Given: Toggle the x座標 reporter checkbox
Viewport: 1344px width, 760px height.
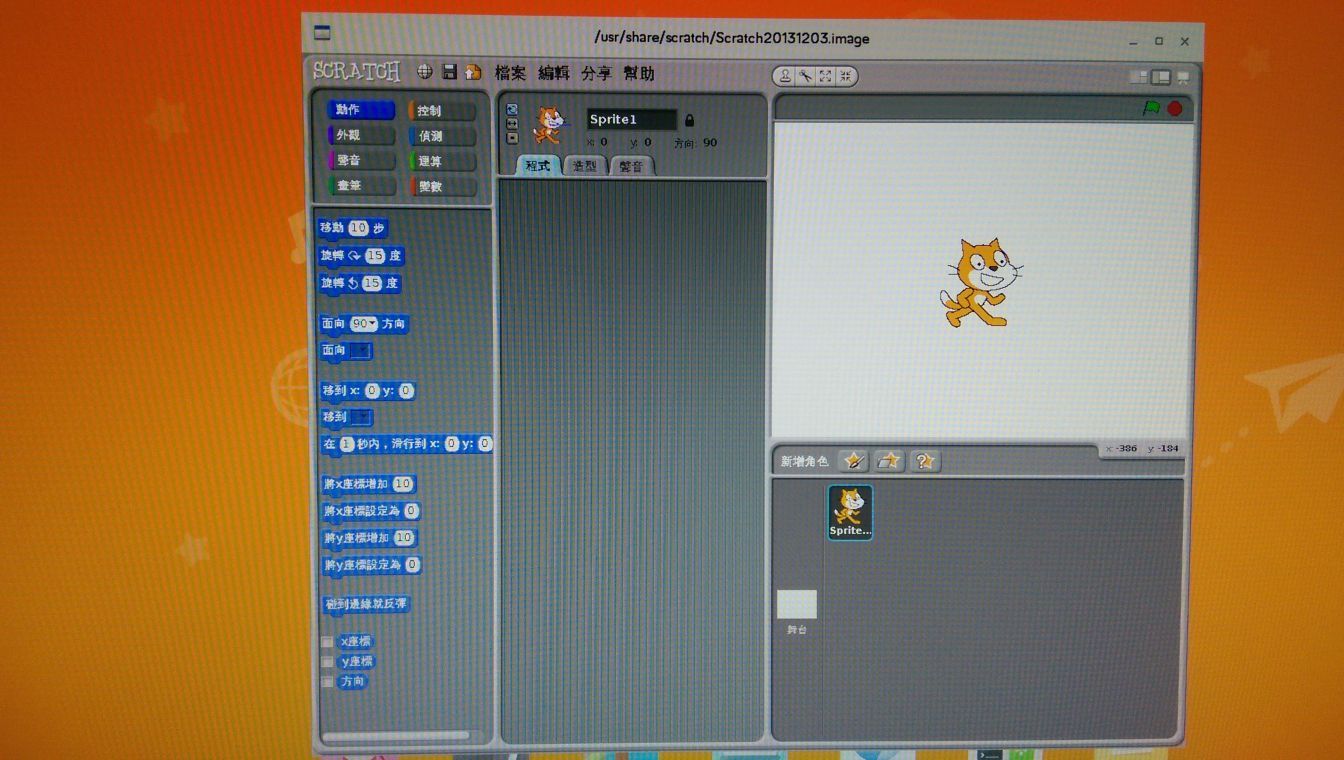Looking at the screenshot, I should (327, 642).
